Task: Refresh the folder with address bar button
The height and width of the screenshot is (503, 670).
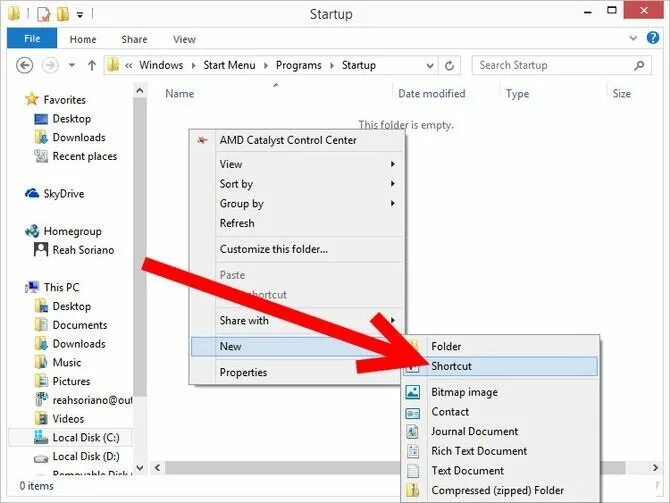Action: pyautogui.click(x=449, y=66)
